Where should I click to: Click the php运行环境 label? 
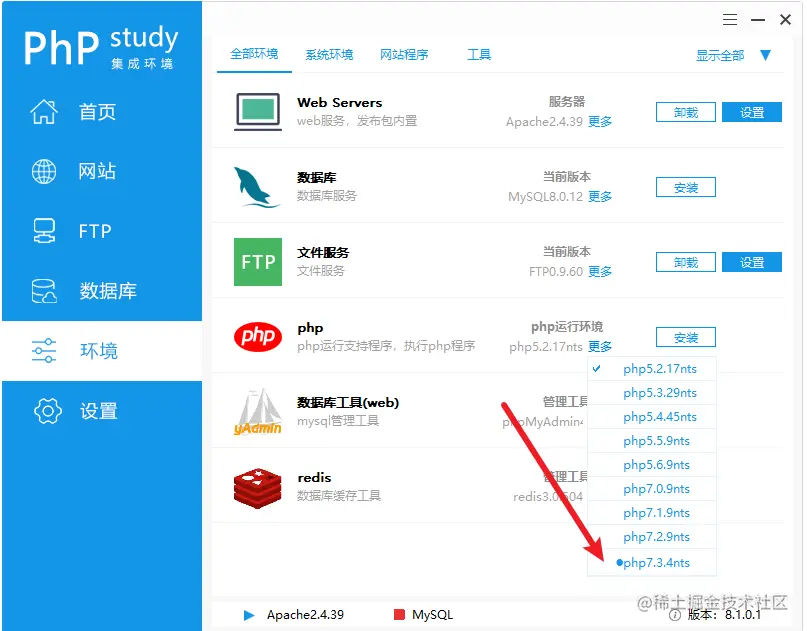(567, 327)
